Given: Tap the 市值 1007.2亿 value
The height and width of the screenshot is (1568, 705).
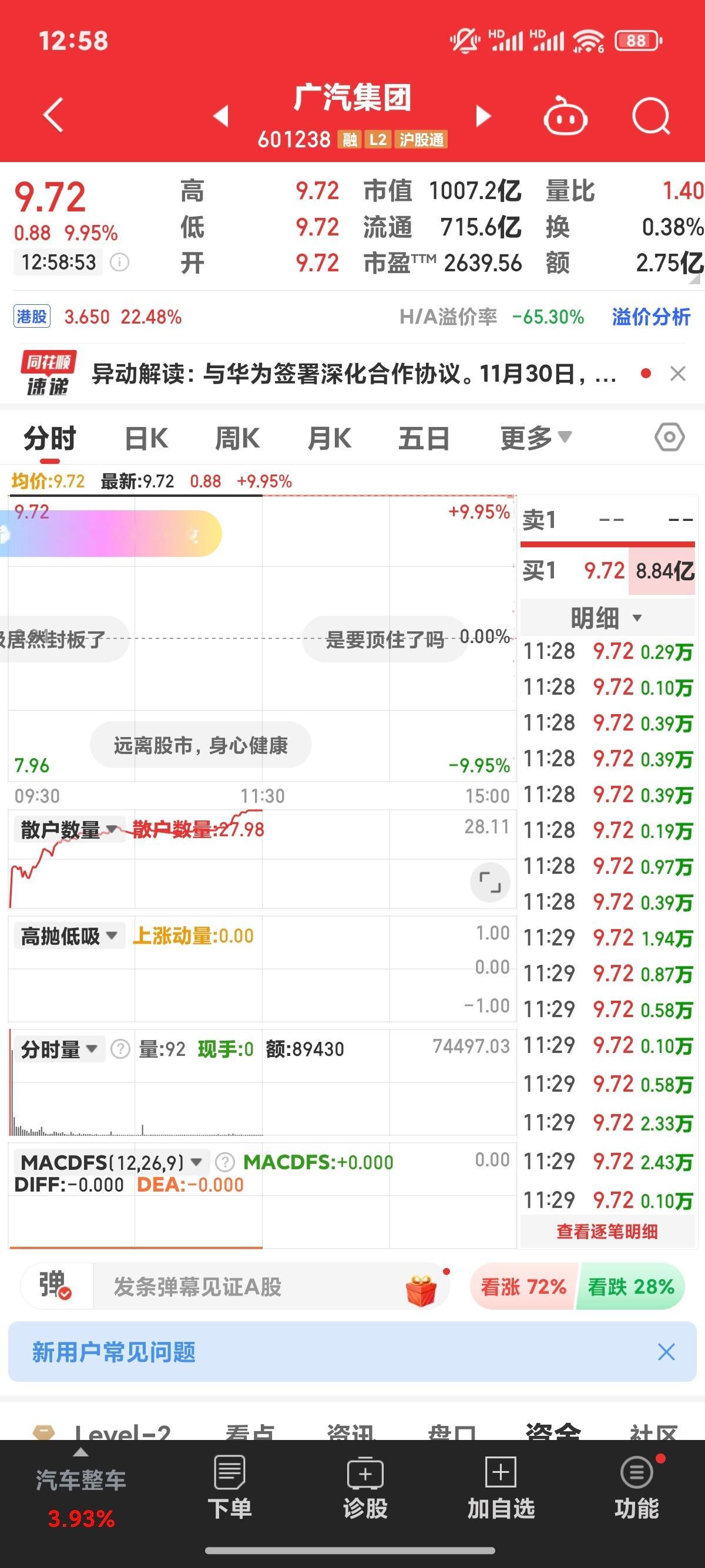Looking at the screenshot, I should point(475,191).
